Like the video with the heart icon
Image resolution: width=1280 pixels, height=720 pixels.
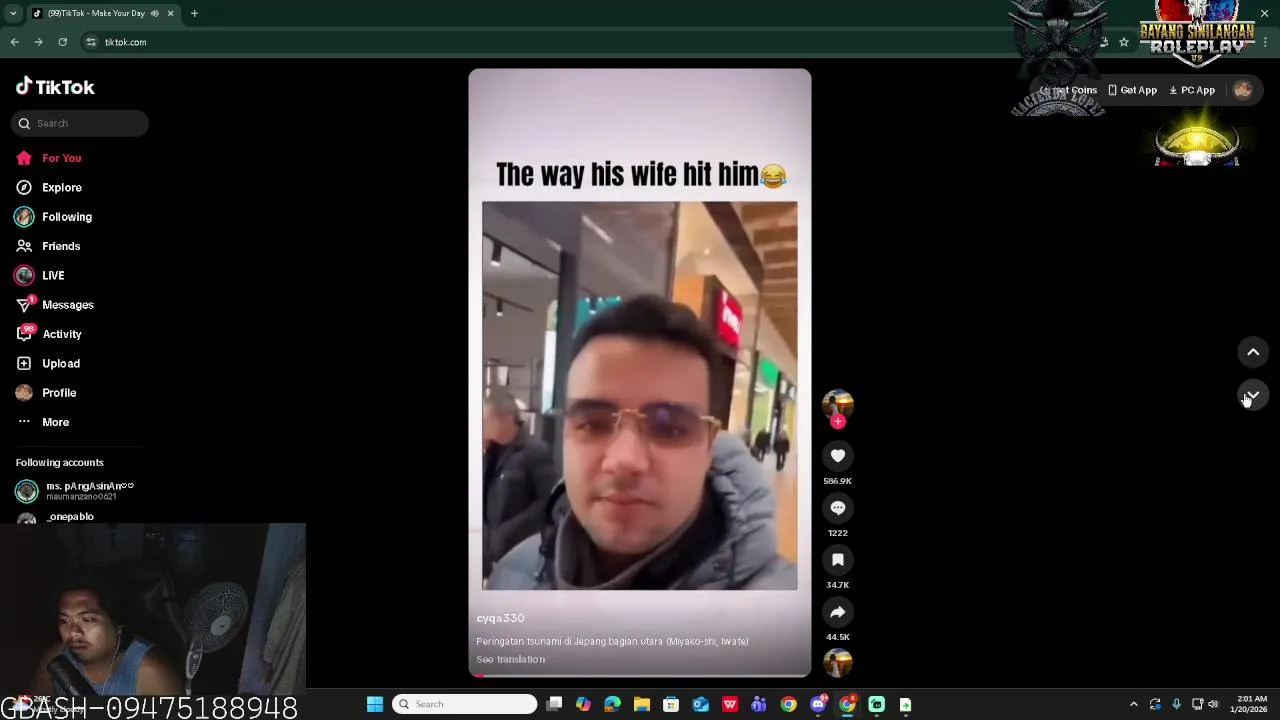coord(838,456)
